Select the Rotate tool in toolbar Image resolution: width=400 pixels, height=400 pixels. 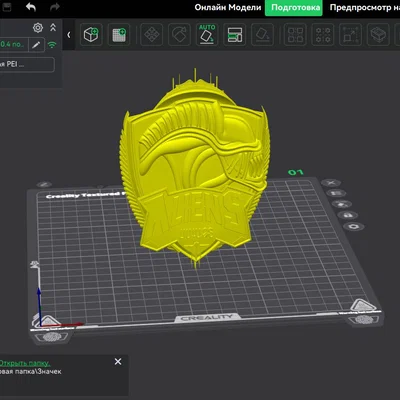179,34
